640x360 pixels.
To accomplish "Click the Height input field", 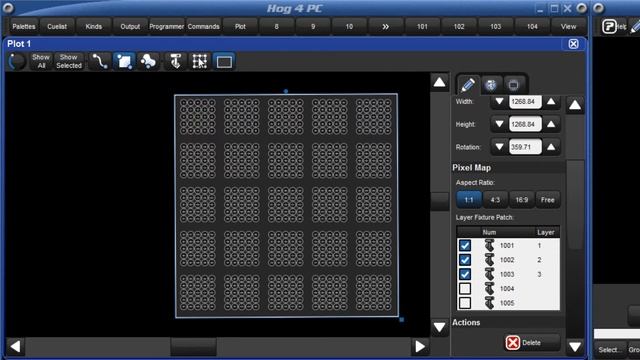I will (x=525, y=124).
